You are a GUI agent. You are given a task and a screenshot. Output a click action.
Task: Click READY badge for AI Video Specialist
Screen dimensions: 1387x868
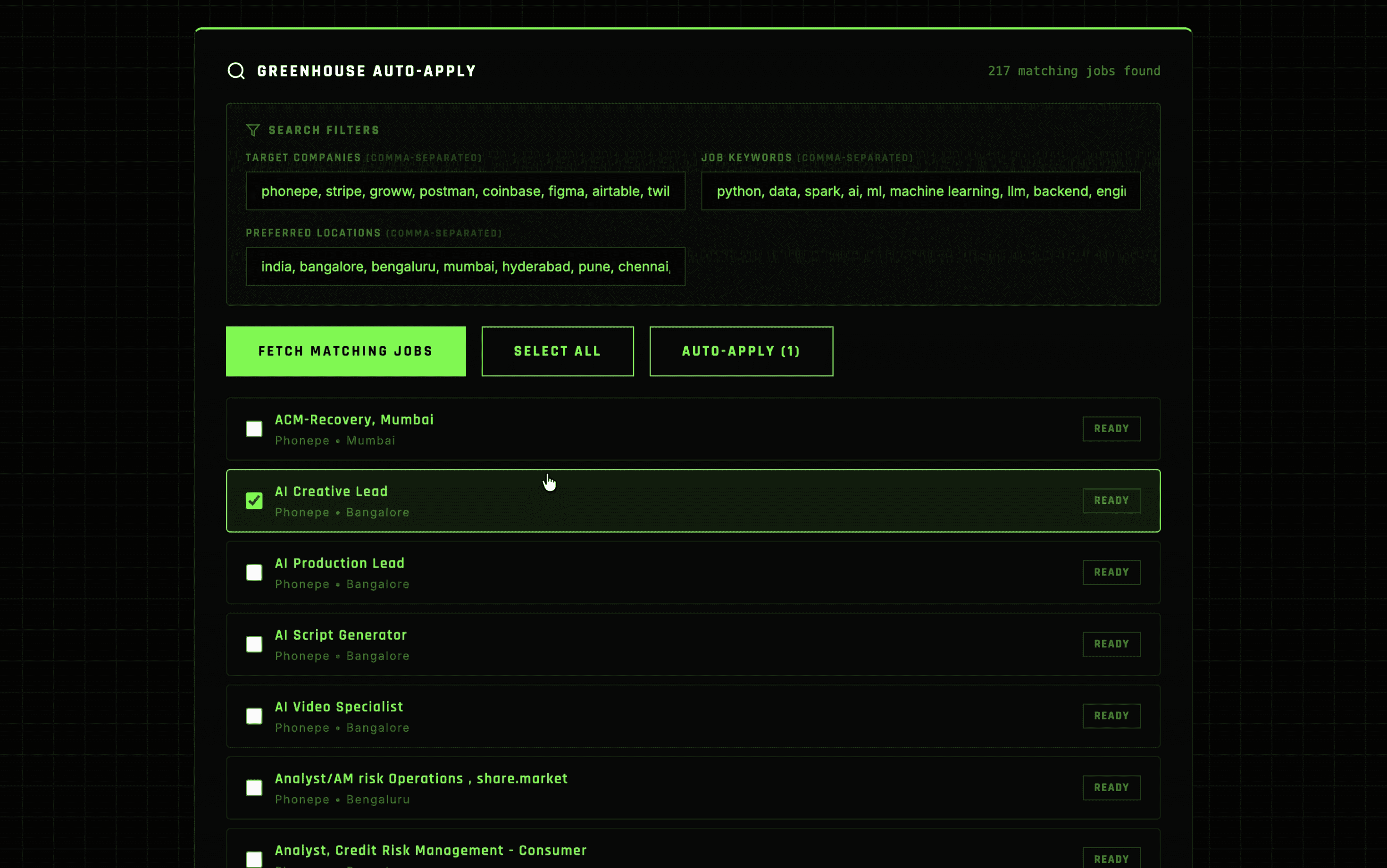coord(1111,716)
